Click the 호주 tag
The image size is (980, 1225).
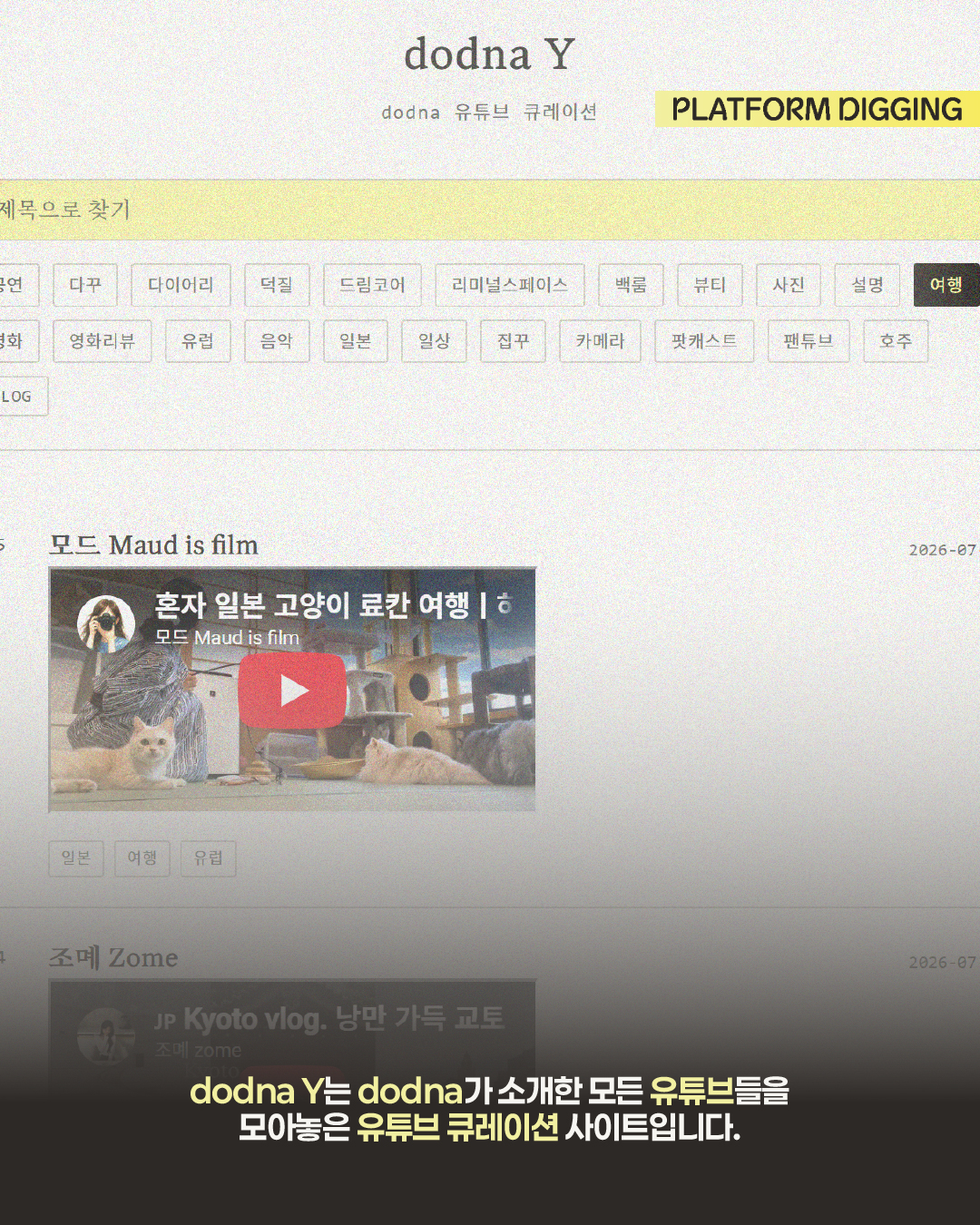pyautogui.click(x=896, y=341)
